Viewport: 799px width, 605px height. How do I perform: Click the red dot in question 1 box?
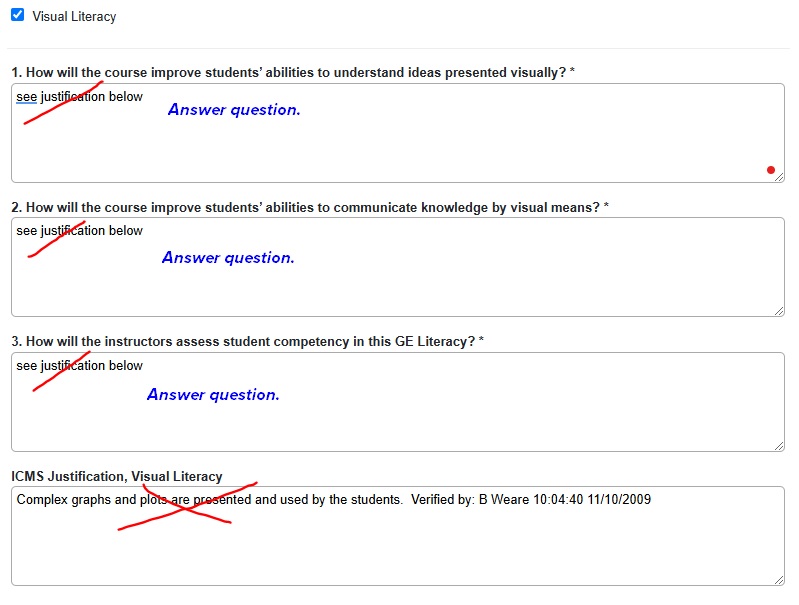pyautogui.click(x=770, y=170)
